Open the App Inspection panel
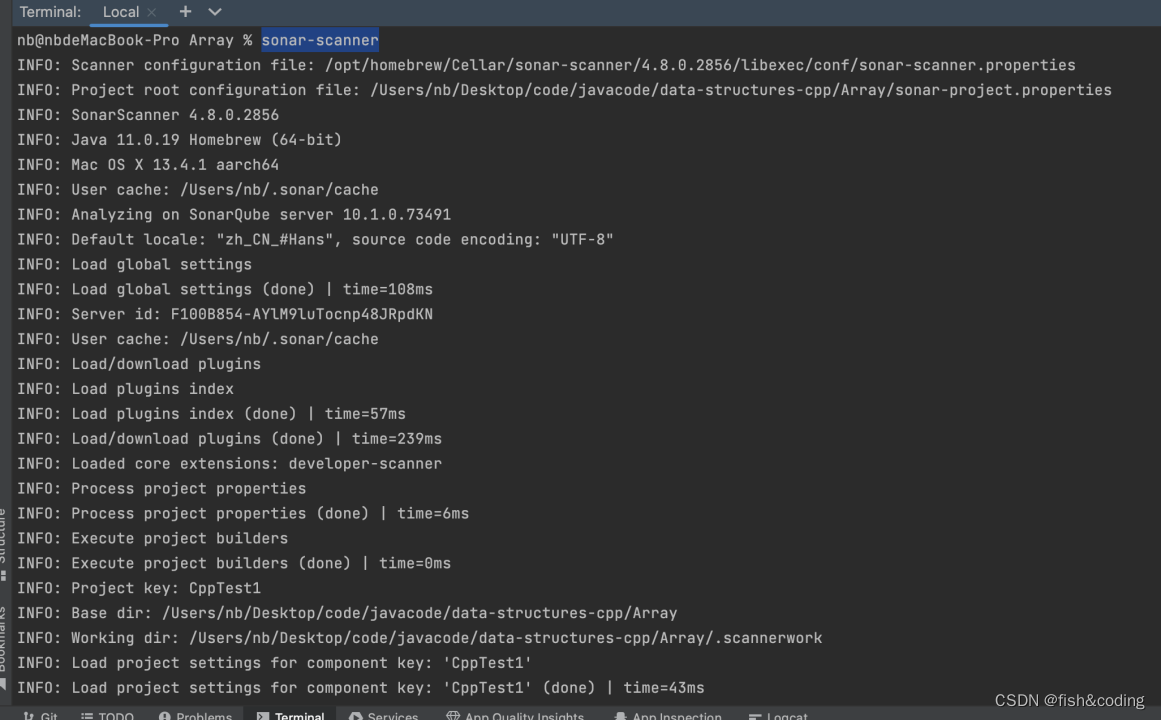Viewport: 1161px width, 720px height. [668, 716]
